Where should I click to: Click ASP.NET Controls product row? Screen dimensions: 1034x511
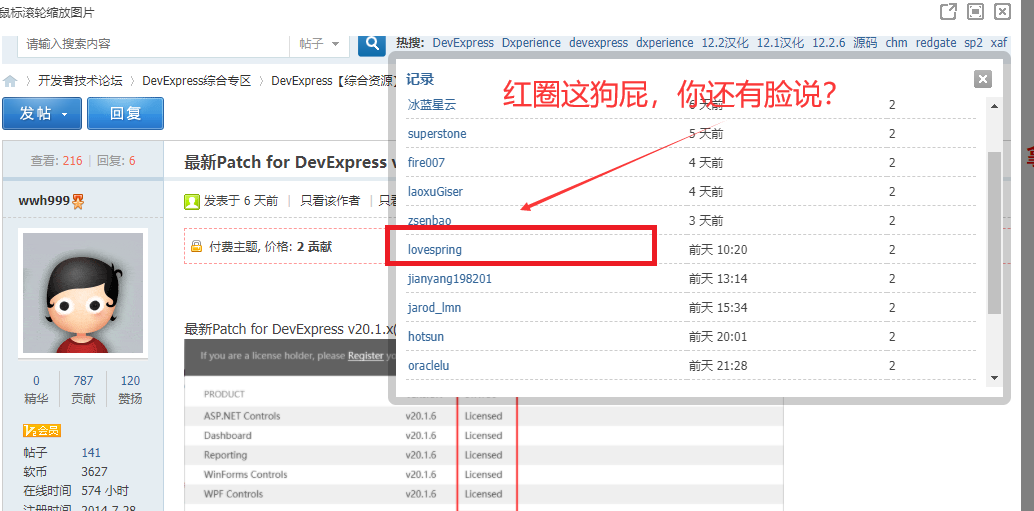tap(483, 416)
